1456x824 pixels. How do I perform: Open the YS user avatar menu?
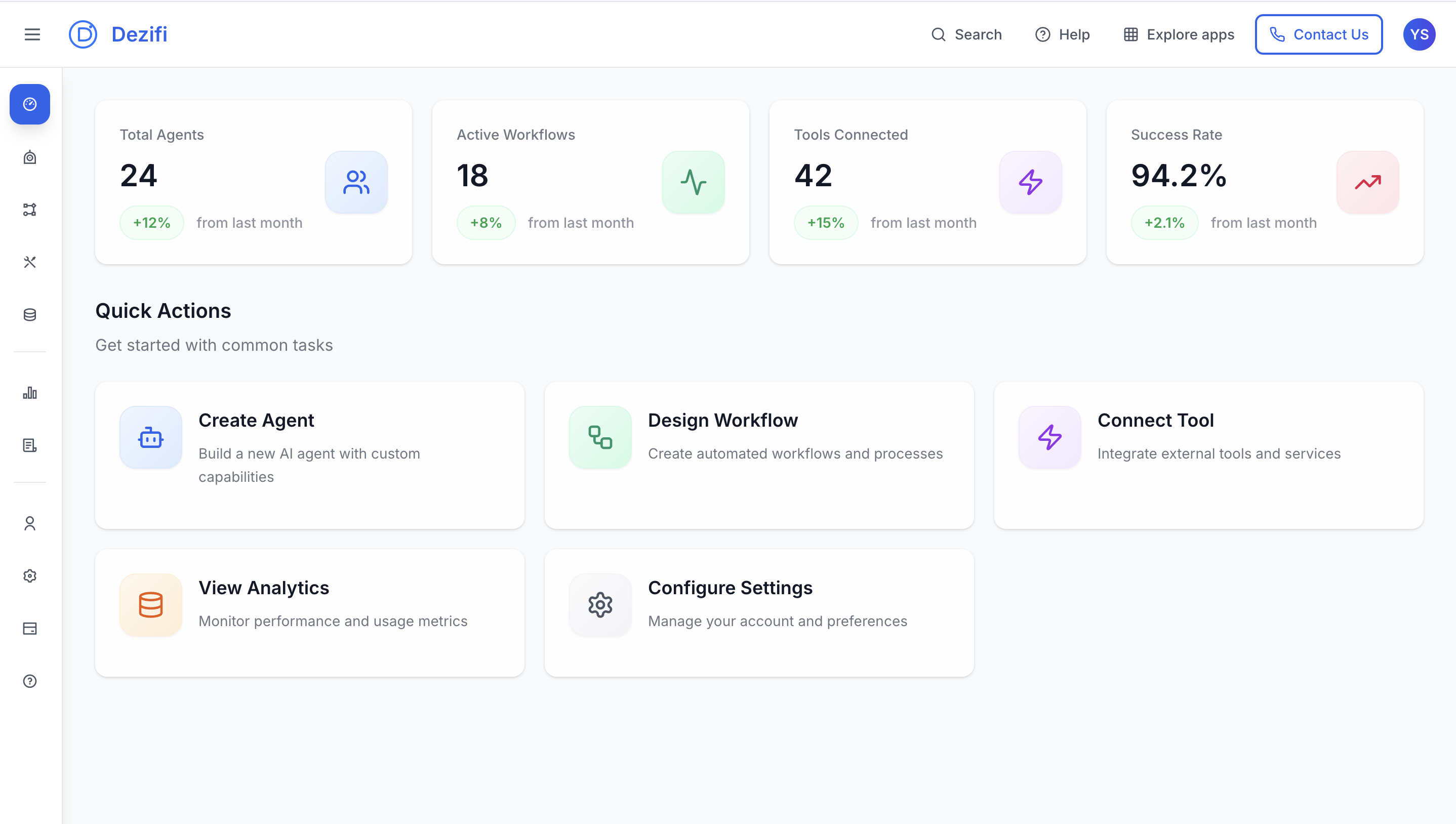[1419, 34]
